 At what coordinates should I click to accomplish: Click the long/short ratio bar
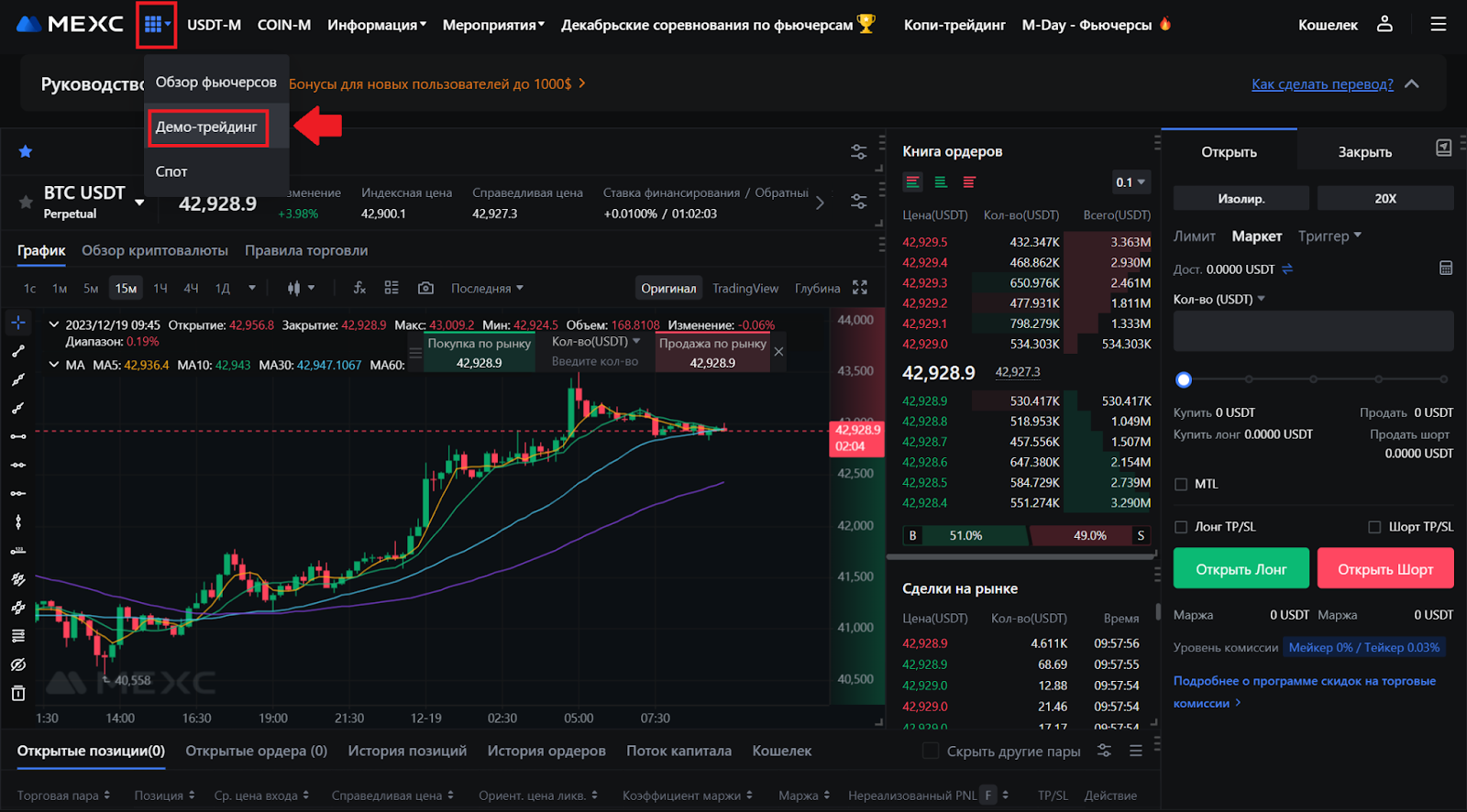(1027, 535)
